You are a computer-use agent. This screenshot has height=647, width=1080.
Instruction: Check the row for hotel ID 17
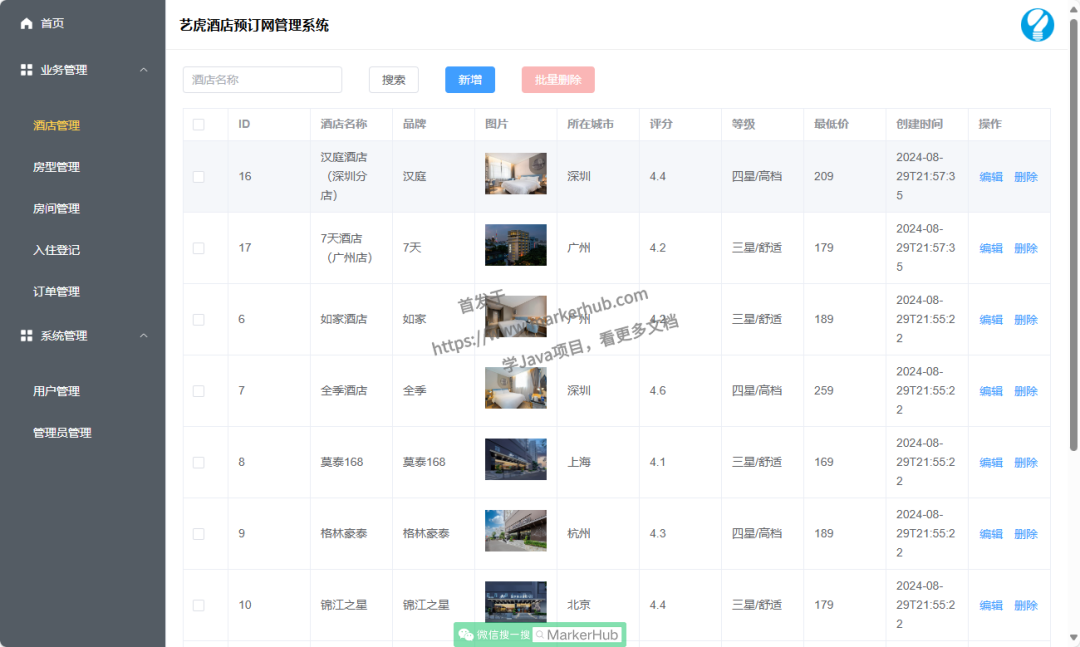[198, 248]
